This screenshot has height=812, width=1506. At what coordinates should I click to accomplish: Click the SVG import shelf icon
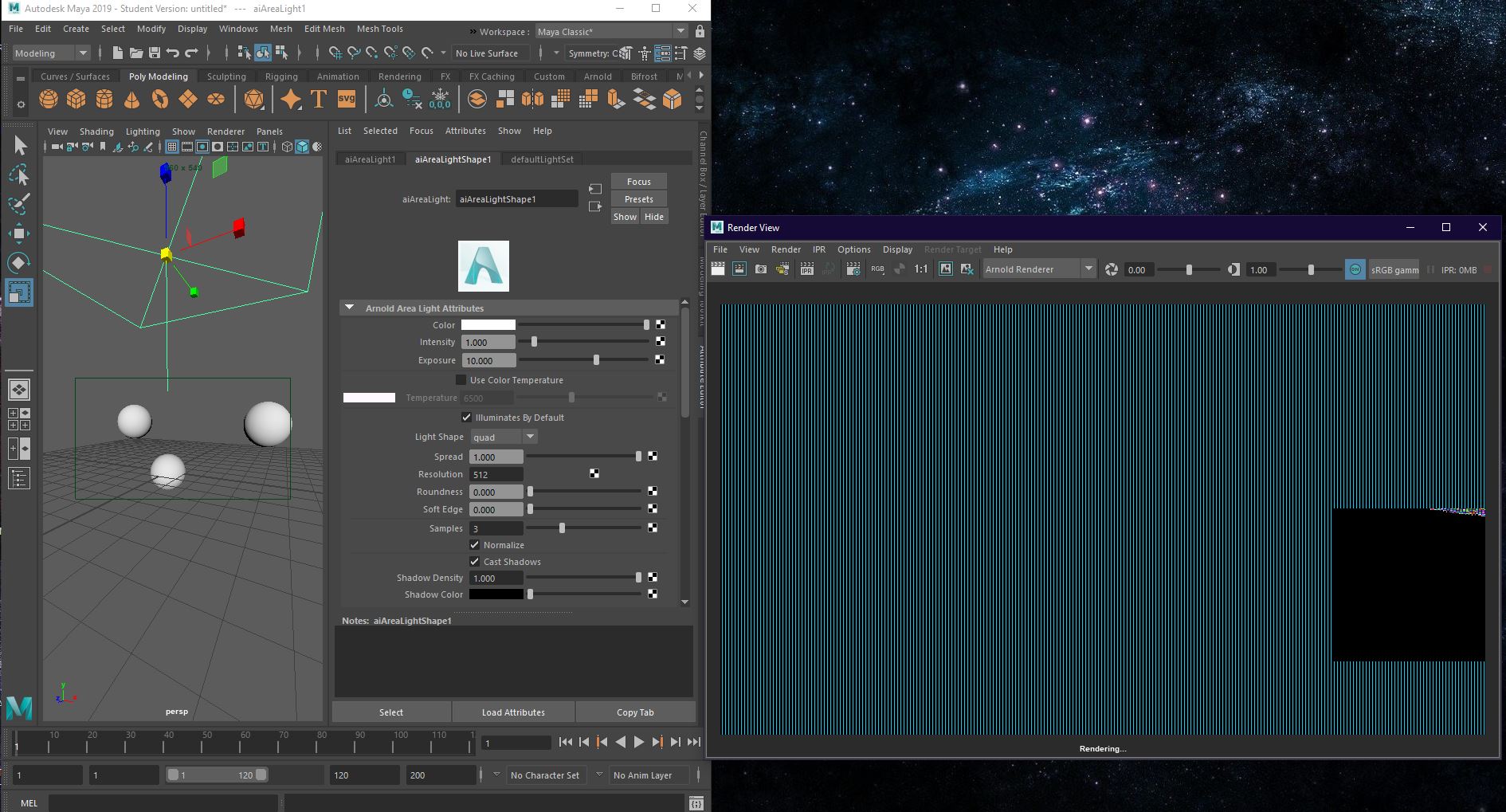click(347, 99)
